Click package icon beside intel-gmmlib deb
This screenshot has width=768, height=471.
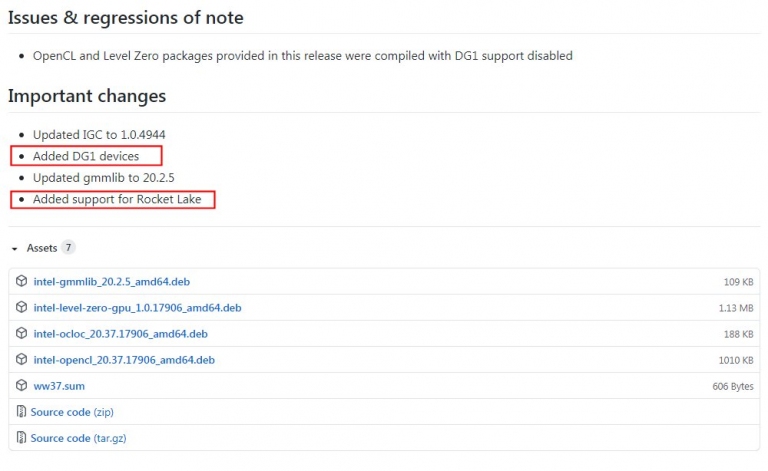[21, 281]
